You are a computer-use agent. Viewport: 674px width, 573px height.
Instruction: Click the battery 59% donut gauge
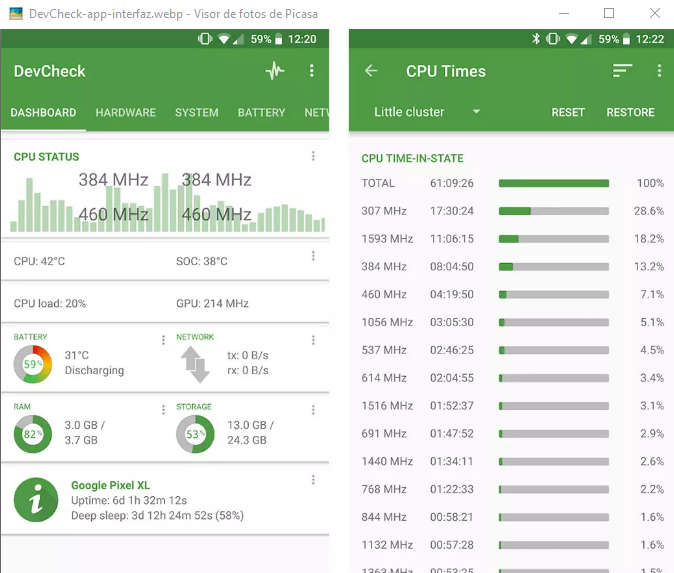tap(33, 364)
